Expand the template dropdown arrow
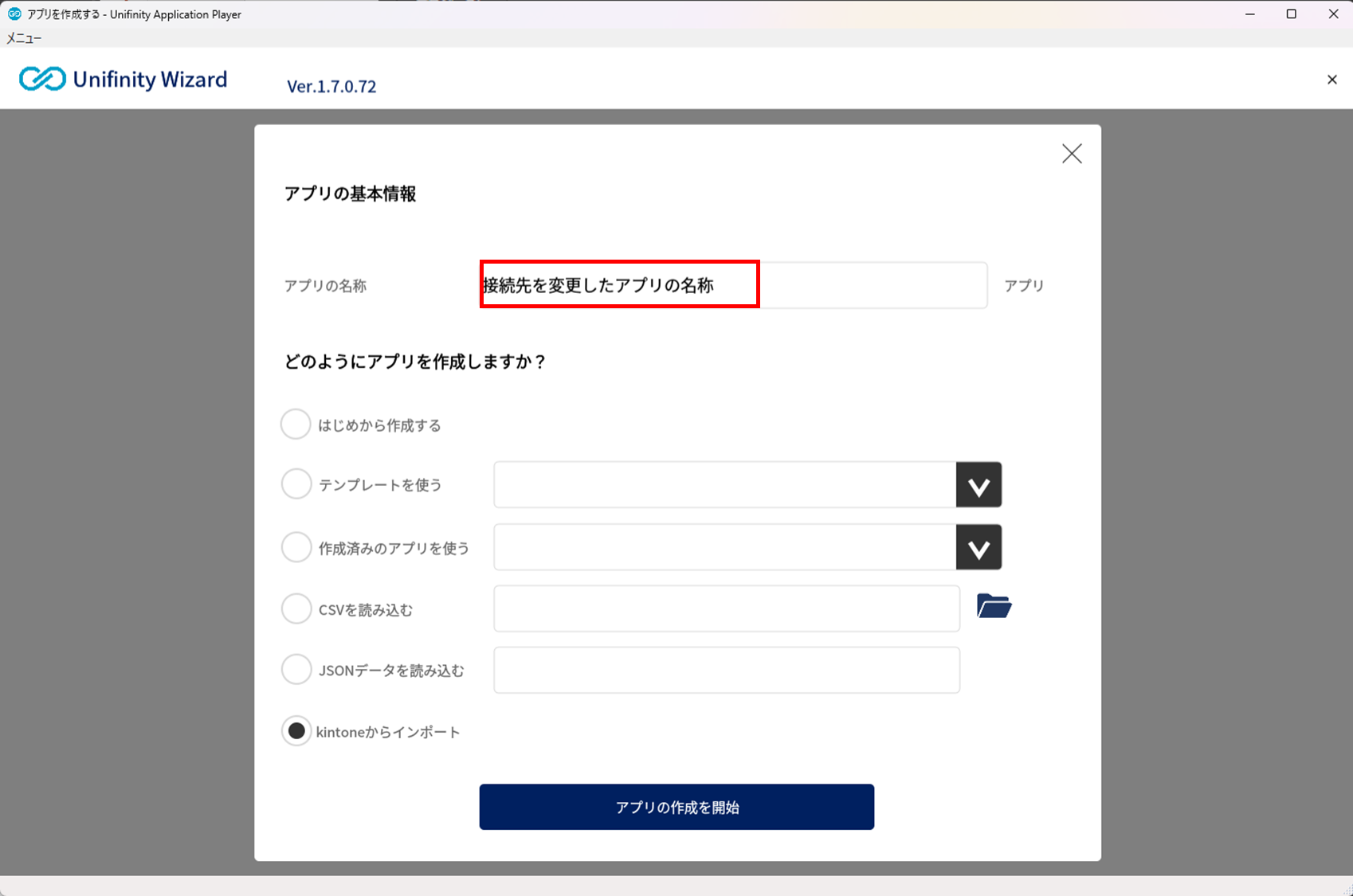The height and width of the screenshot is (896, 1353). point(978,485)
